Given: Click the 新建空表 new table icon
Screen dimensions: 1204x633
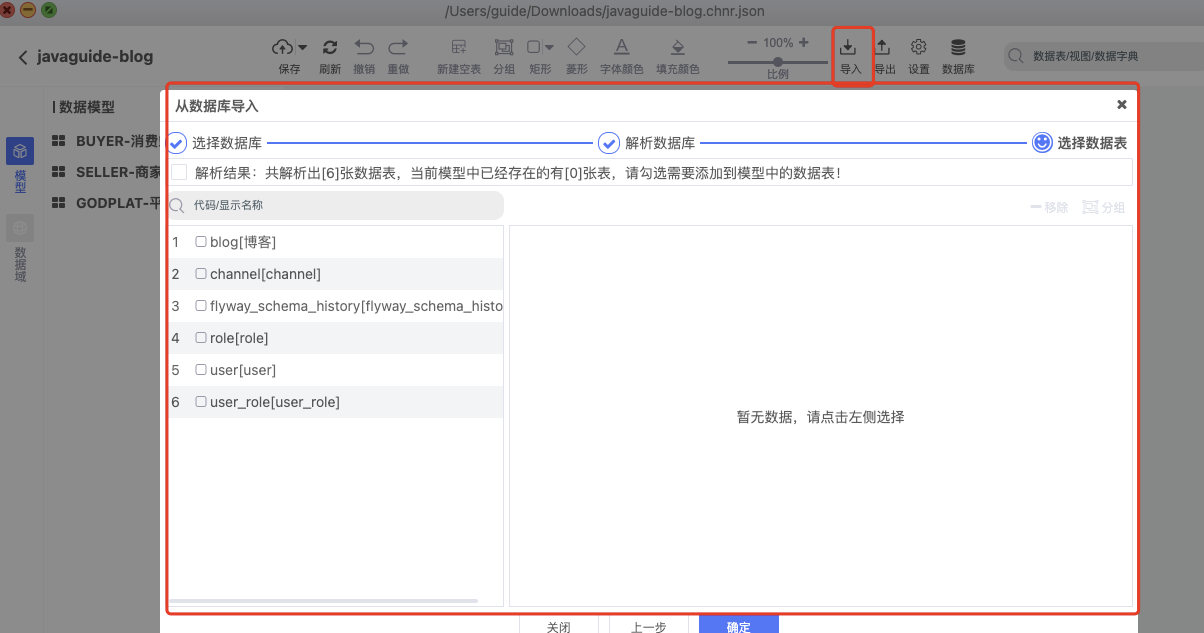Looking at the screenshot, I should pyautogui.click(x=459, y=48).
